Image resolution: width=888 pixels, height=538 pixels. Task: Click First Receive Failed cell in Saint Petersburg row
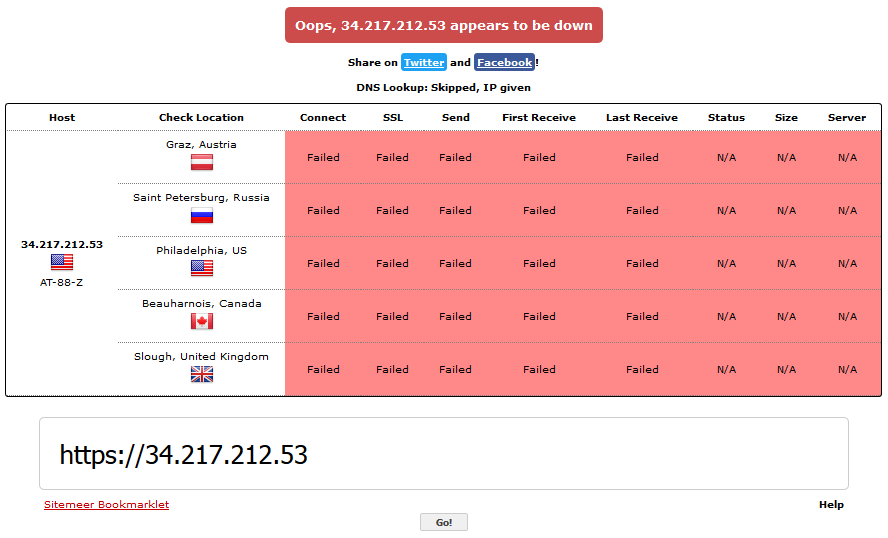tap(539, 211)
